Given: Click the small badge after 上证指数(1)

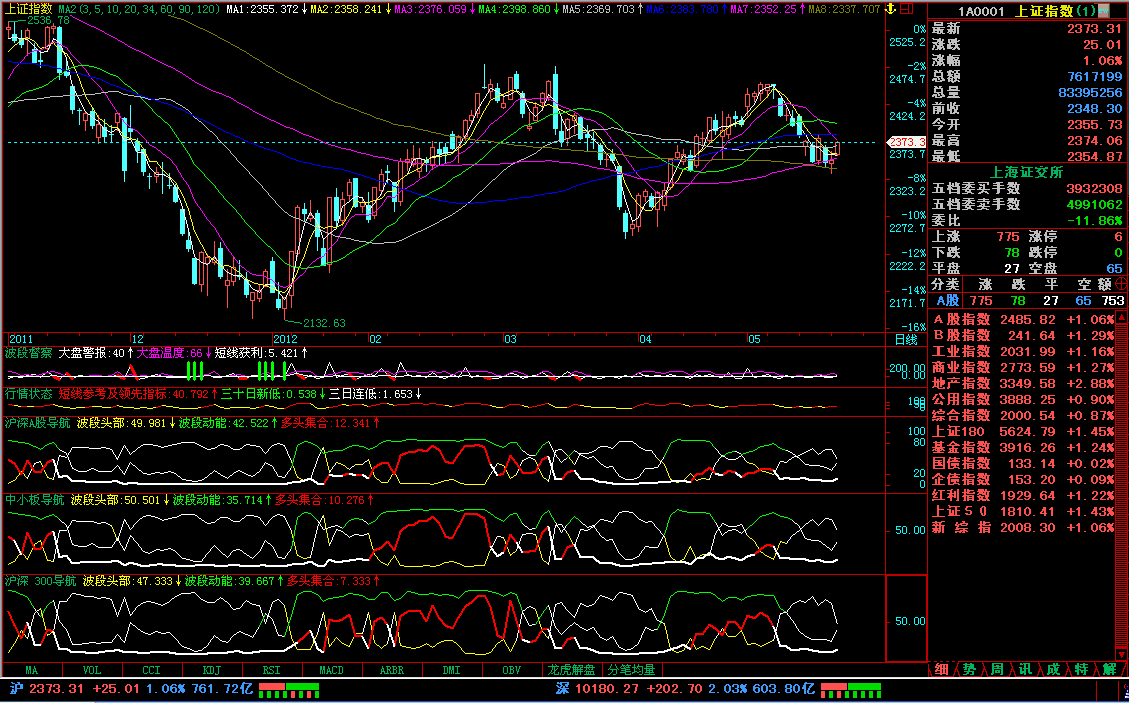Looking at the screenshot, I should coord(1103,11).
